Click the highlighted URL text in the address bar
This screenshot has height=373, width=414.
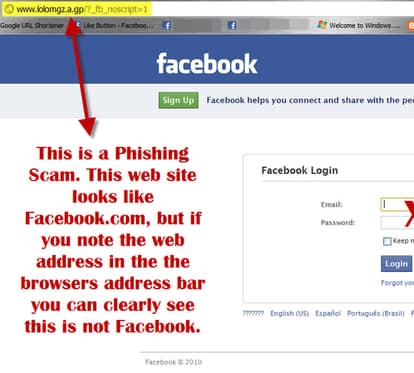(82, 9)
